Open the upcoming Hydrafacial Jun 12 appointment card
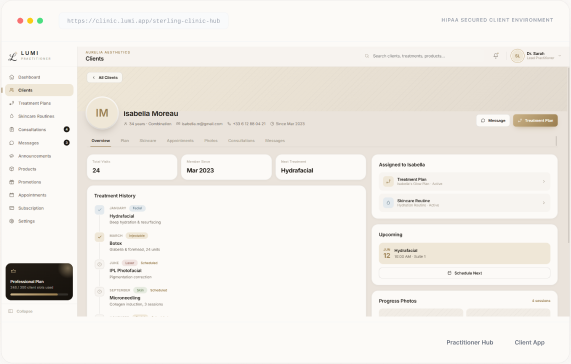Viewport: 571px width, 364px height. click(x=464, y=253)
